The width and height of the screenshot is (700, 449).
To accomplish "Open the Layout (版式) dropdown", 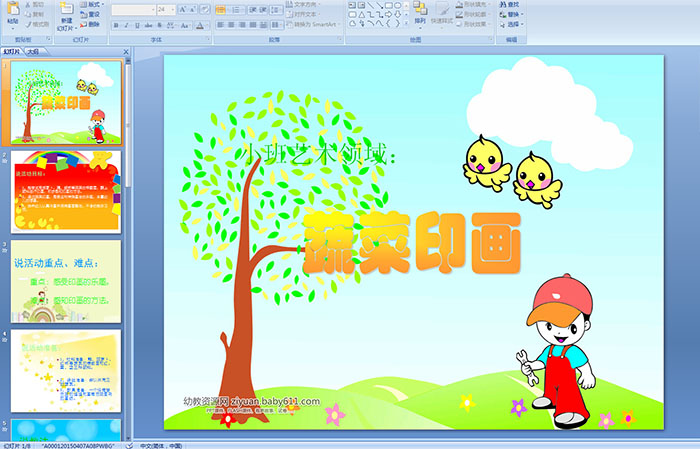I will tap(92, 4).
